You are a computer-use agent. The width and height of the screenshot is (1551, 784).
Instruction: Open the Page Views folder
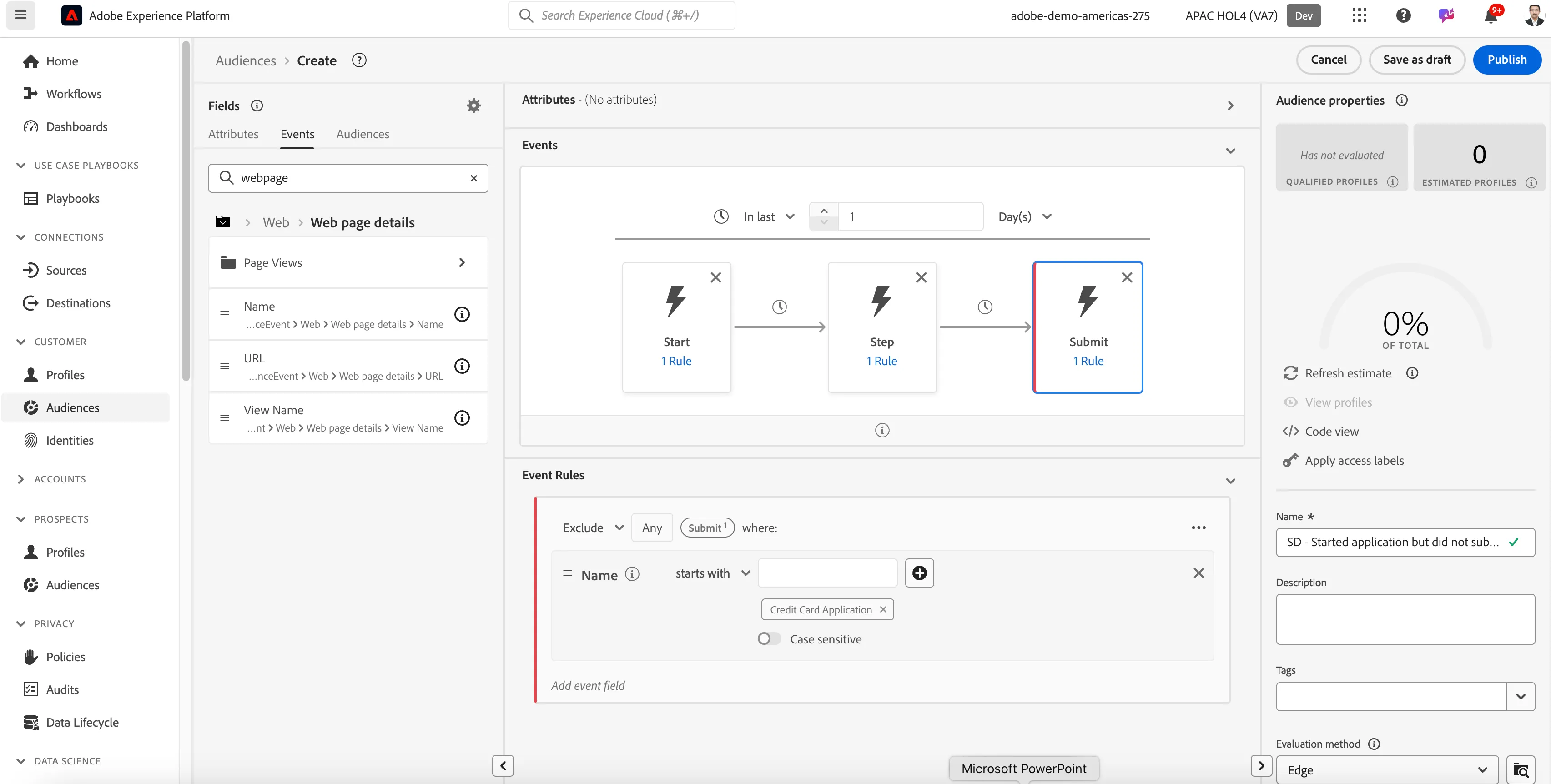click(x=348, y=262)
